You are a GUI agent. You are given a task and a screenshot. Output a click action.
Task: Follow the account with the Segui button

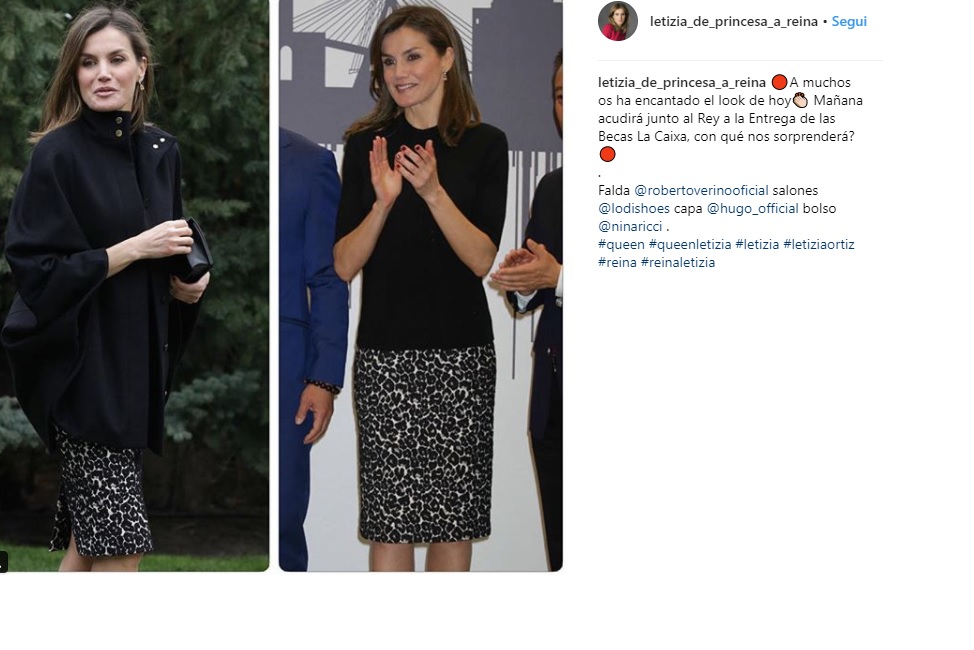coord(849,22)
